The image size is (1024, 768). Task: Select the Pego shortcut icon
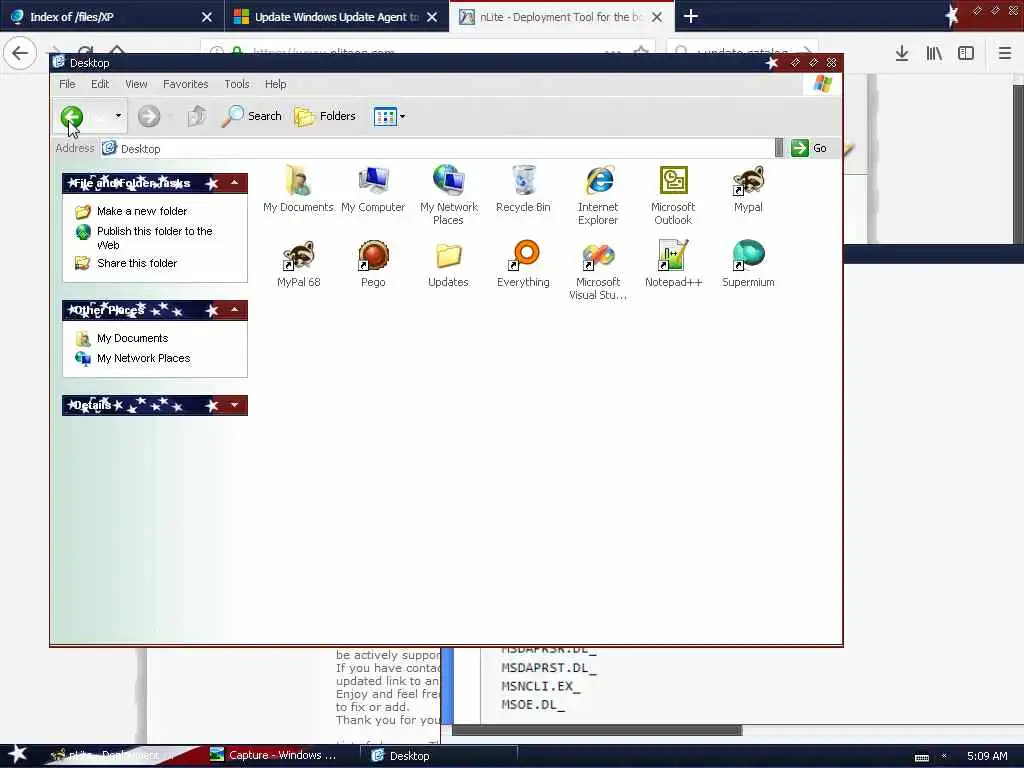[x=373, y=264]
